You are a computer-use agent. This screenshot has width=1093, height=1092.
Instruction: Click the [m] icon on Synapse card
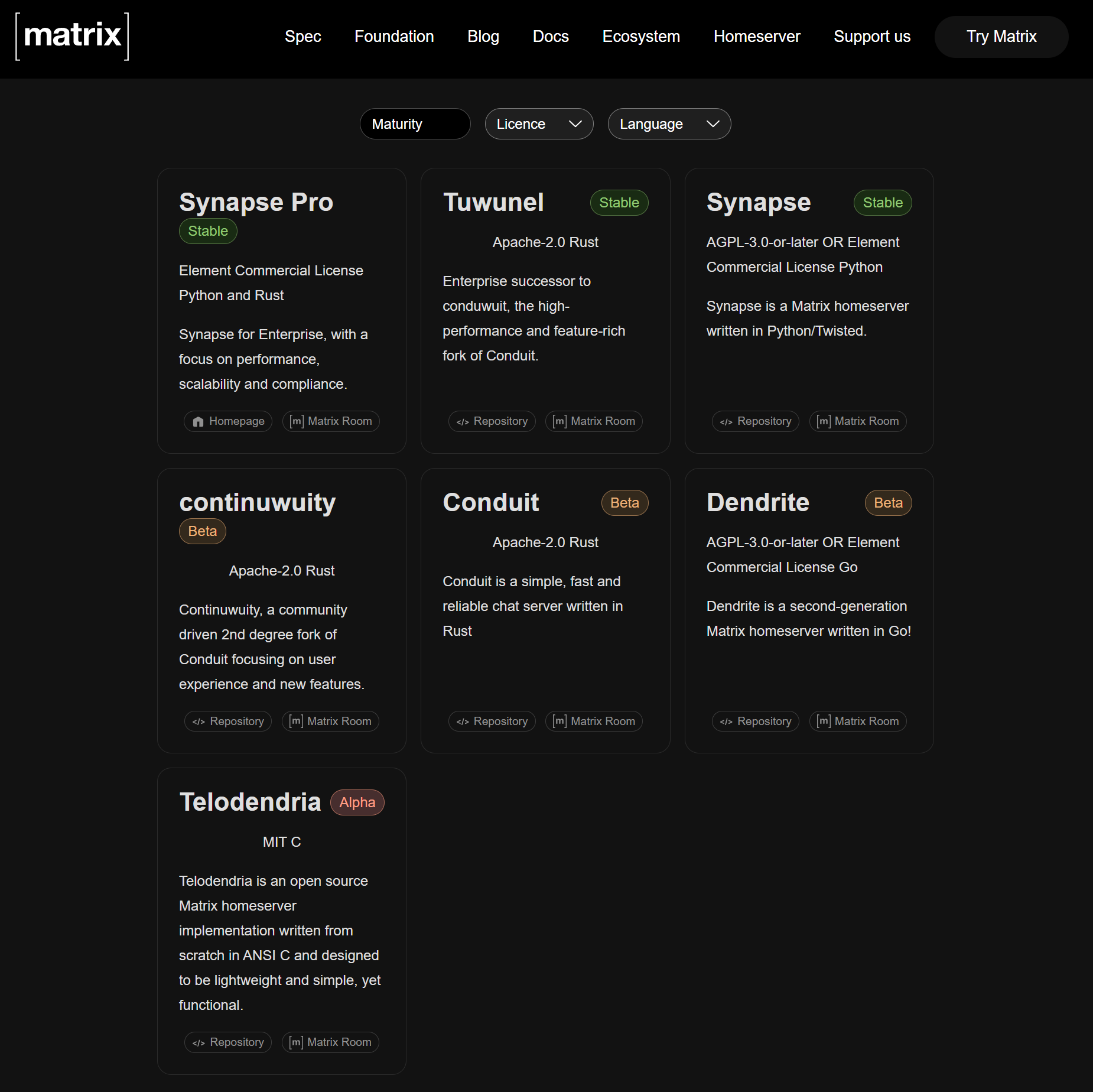824,421
